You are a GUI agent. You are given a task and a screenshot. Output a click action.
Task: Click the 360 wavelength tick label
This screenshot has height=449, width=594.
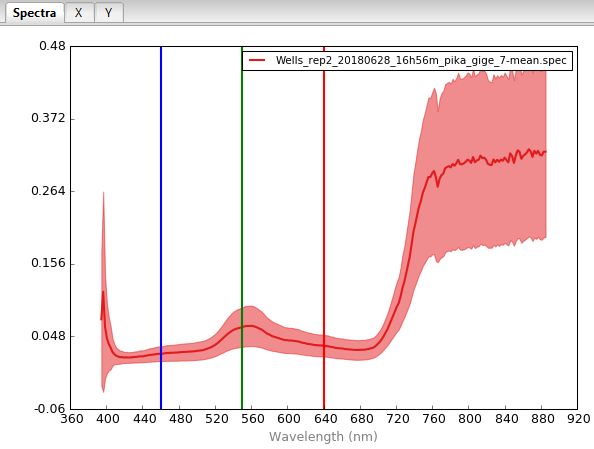click(x=72, y=419)
